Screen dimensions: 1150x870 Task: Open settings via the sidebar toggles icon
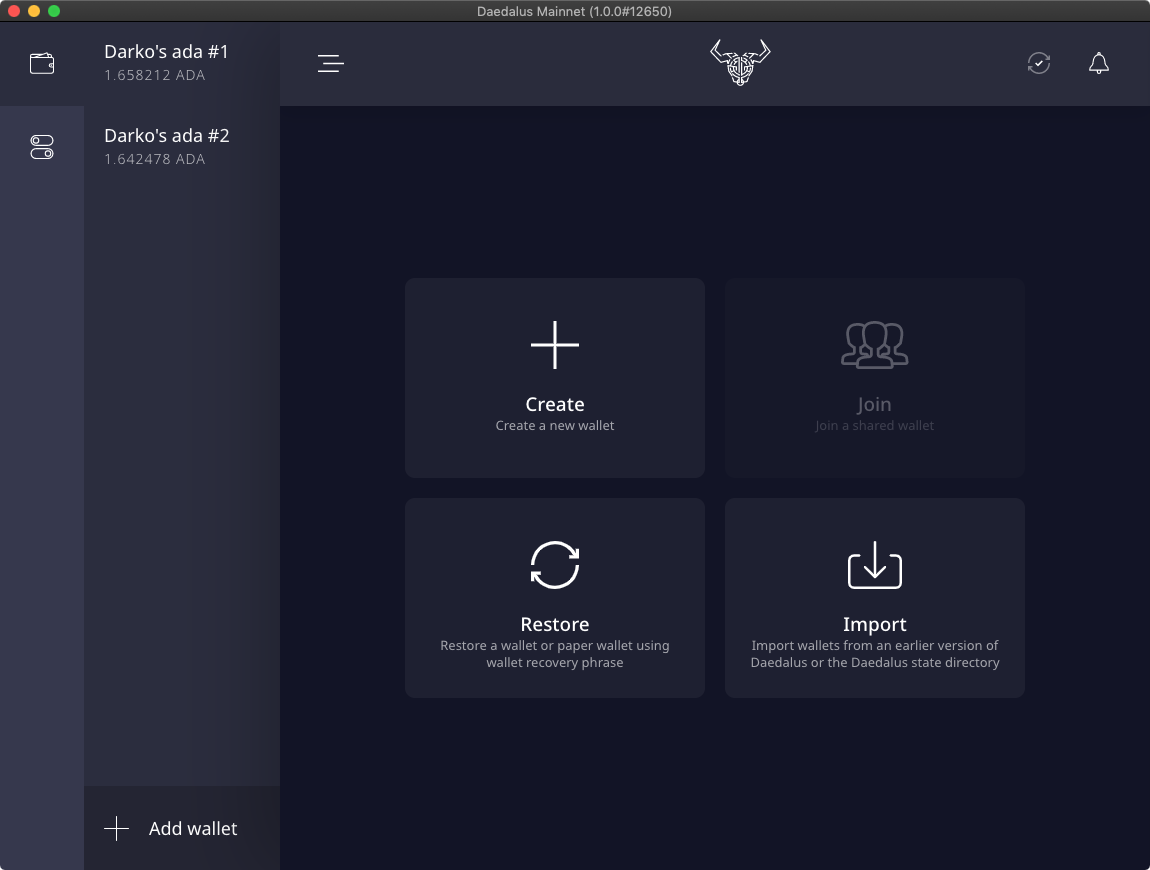pos(42,148)
